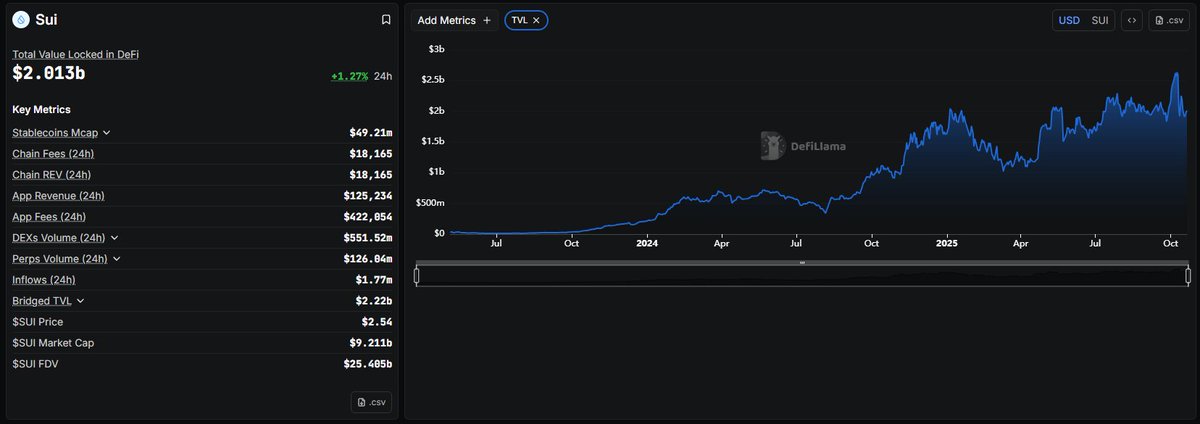Switch chart denomination to SUI
The image size is (1200, 424).
[1099, 20]
